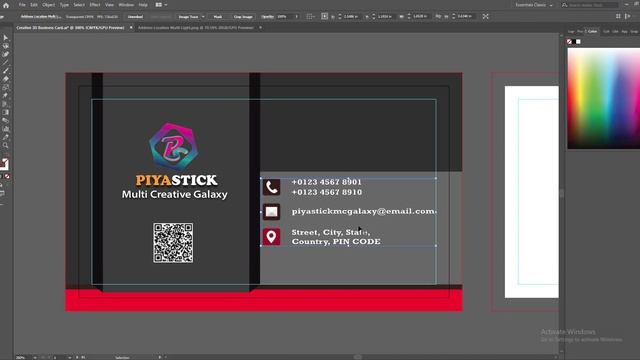Open the Window menu
Viewport: 640px width, 360px height.
point(126,5)
